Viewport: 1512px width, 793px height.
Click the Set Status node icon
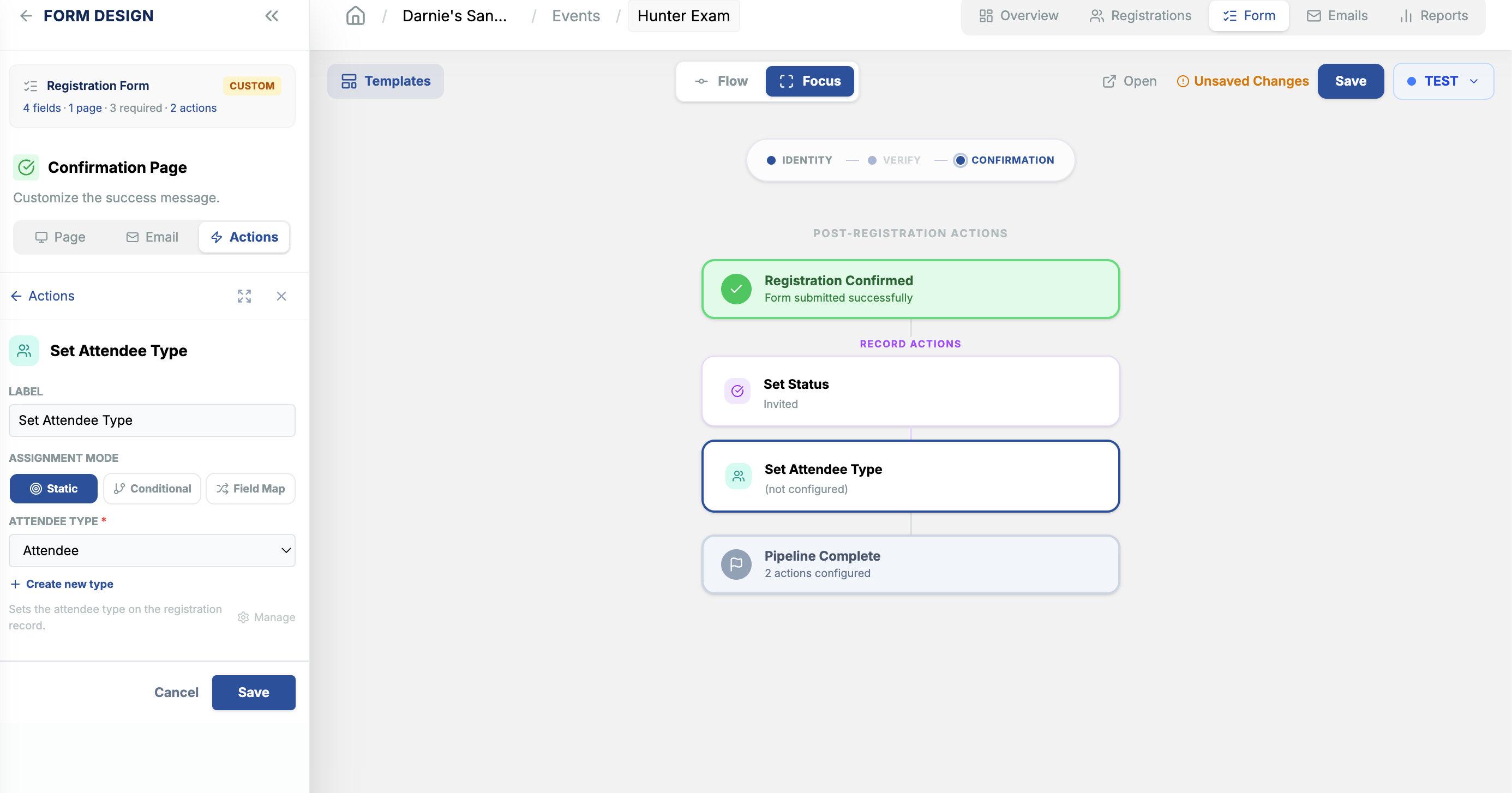click(x=737, y=391)
